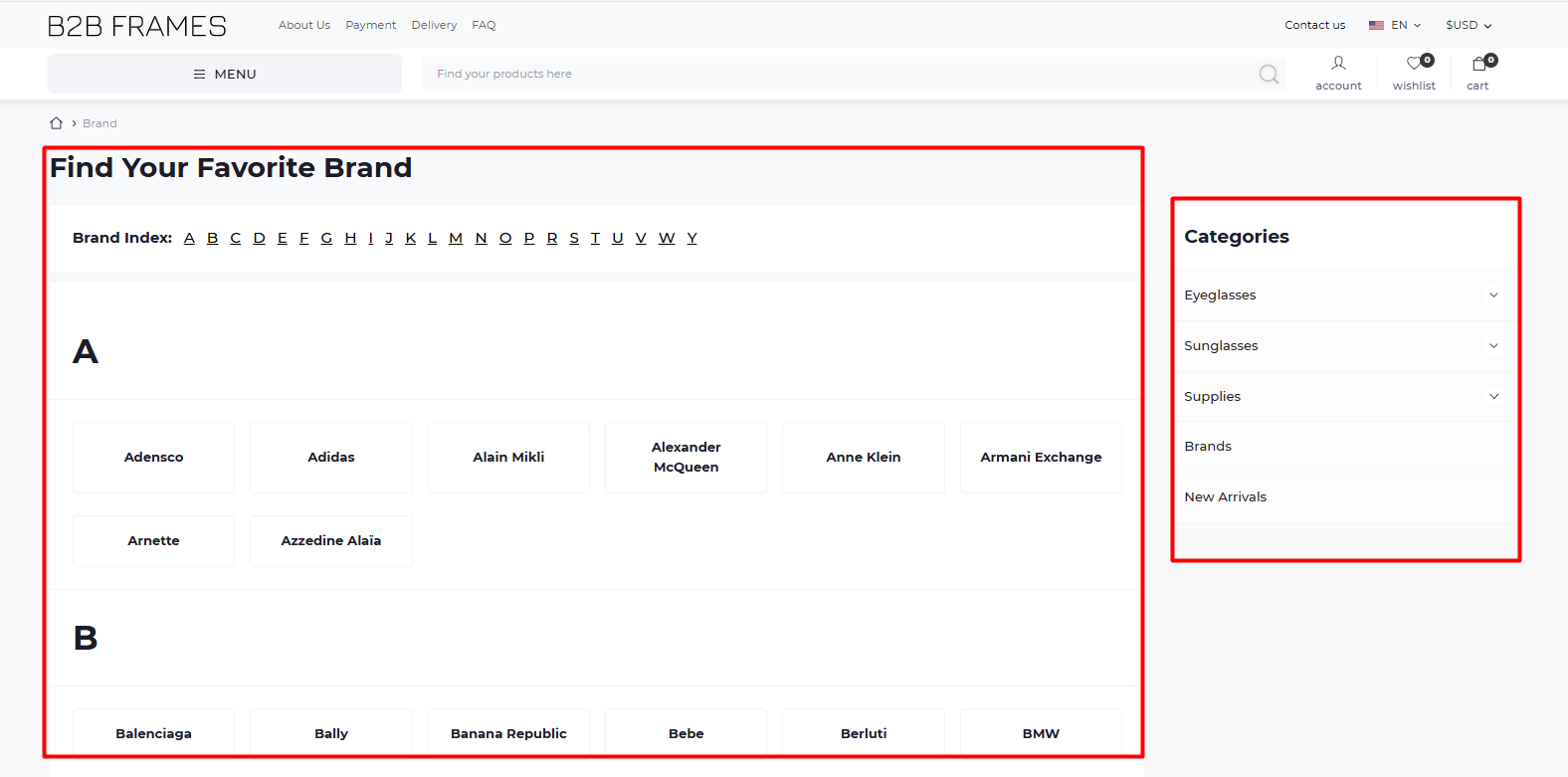Open the MENU hamburger button
Viewport: 1568px width, 777px height.
[225, 75]
